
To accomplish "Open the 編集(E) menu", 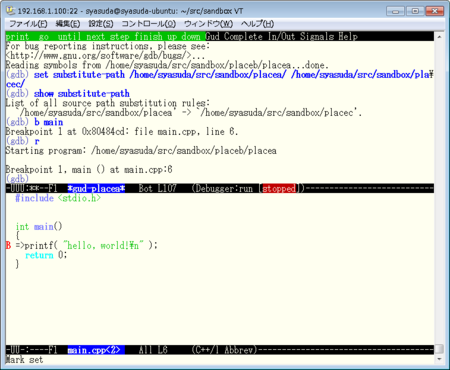I will [x=68, y=24].
